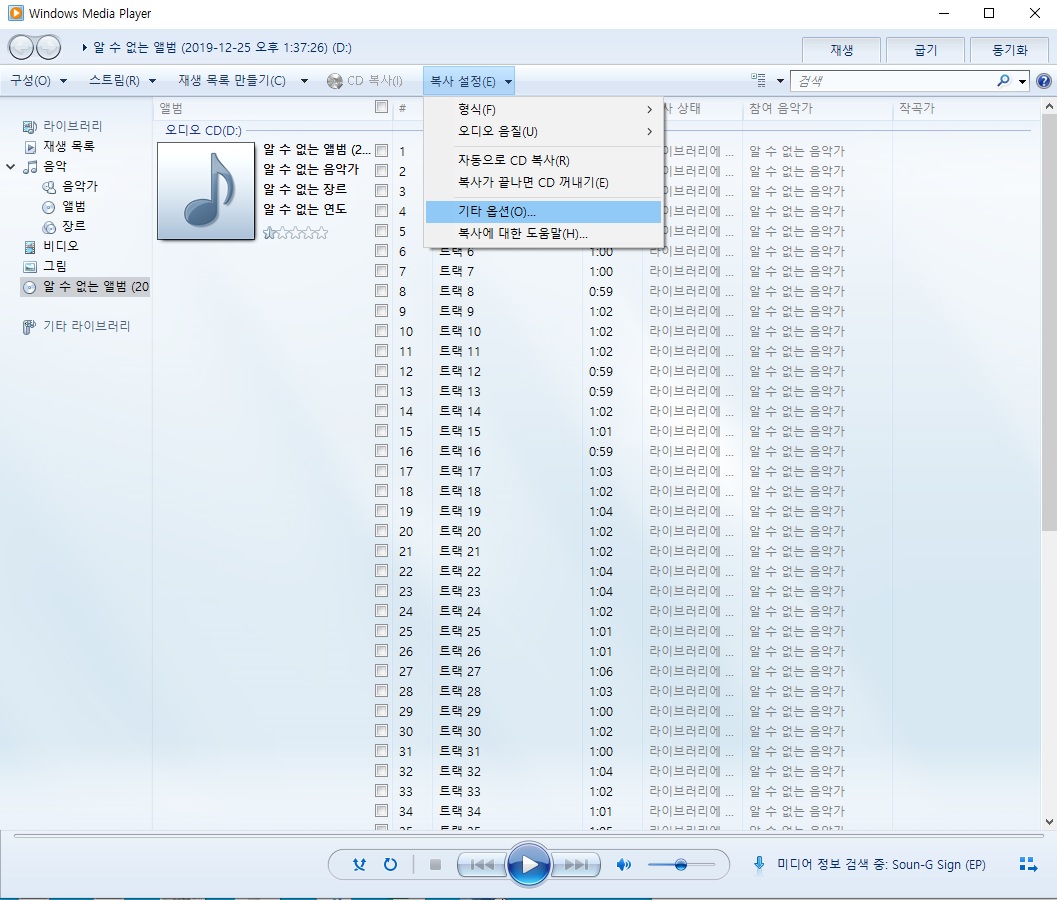
Task: Open the search options dropdown arrow
Action: [x=1023, y=81]
